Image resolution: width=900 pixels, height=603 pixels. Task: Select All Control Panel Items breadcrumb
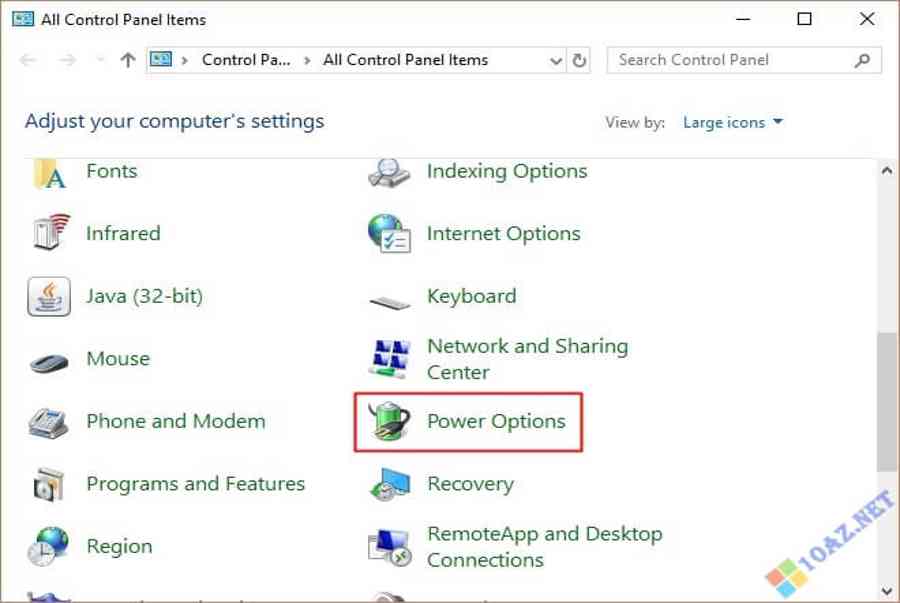pos(405,60)
